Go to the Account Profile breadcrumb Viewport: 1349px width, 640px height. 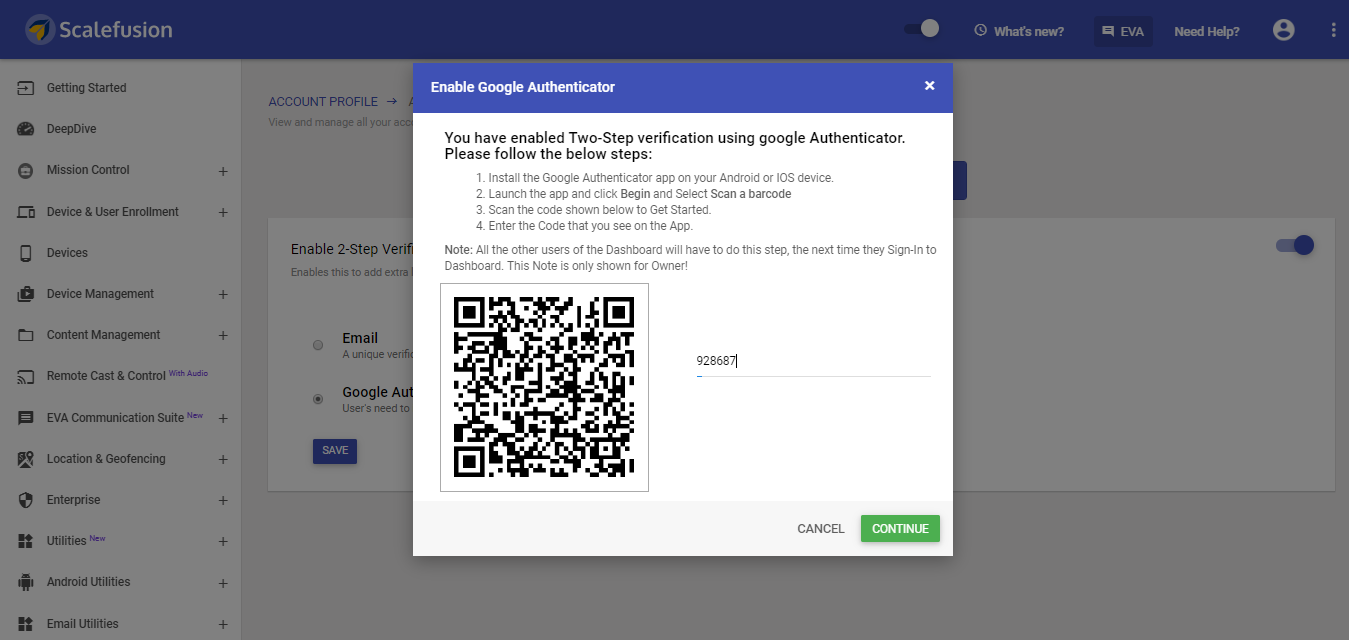click(323, 102)
